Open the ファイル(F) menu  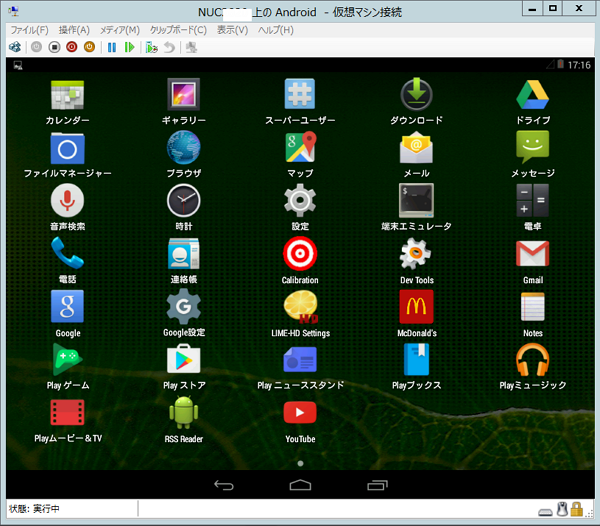coord(29,30)
